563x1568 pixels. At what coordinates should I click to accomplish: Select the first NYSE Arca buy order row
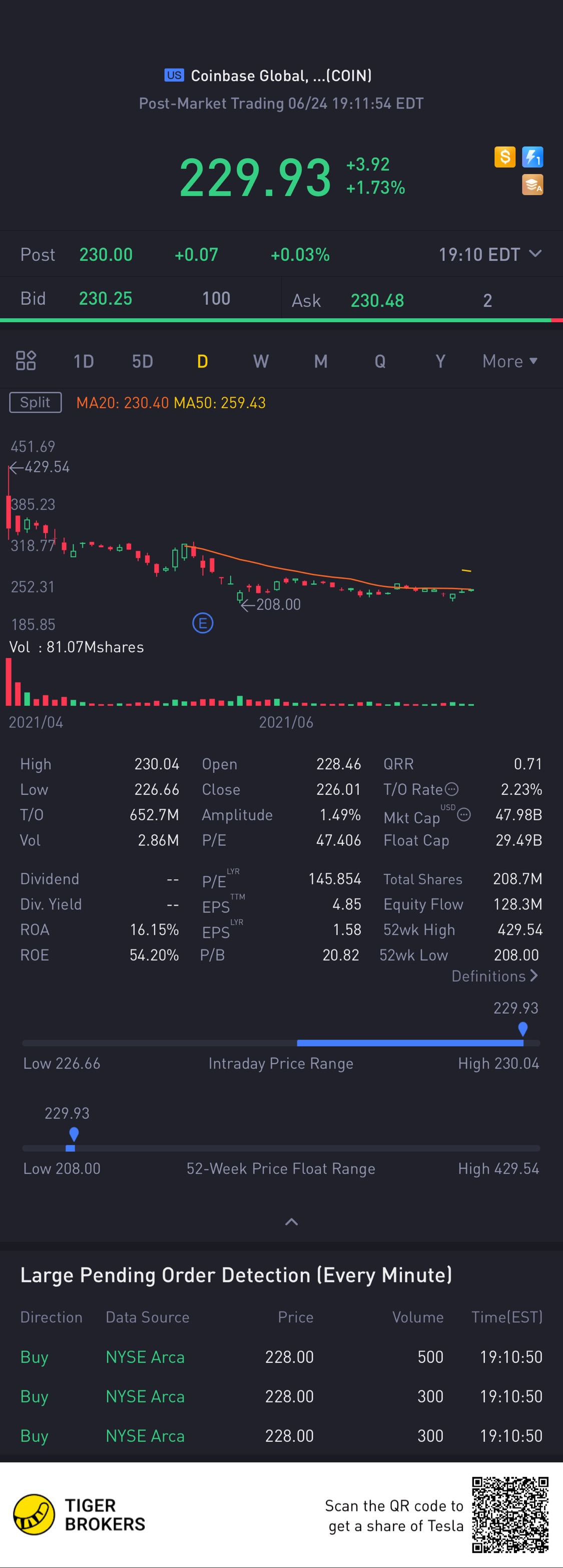coord(281,1357)
